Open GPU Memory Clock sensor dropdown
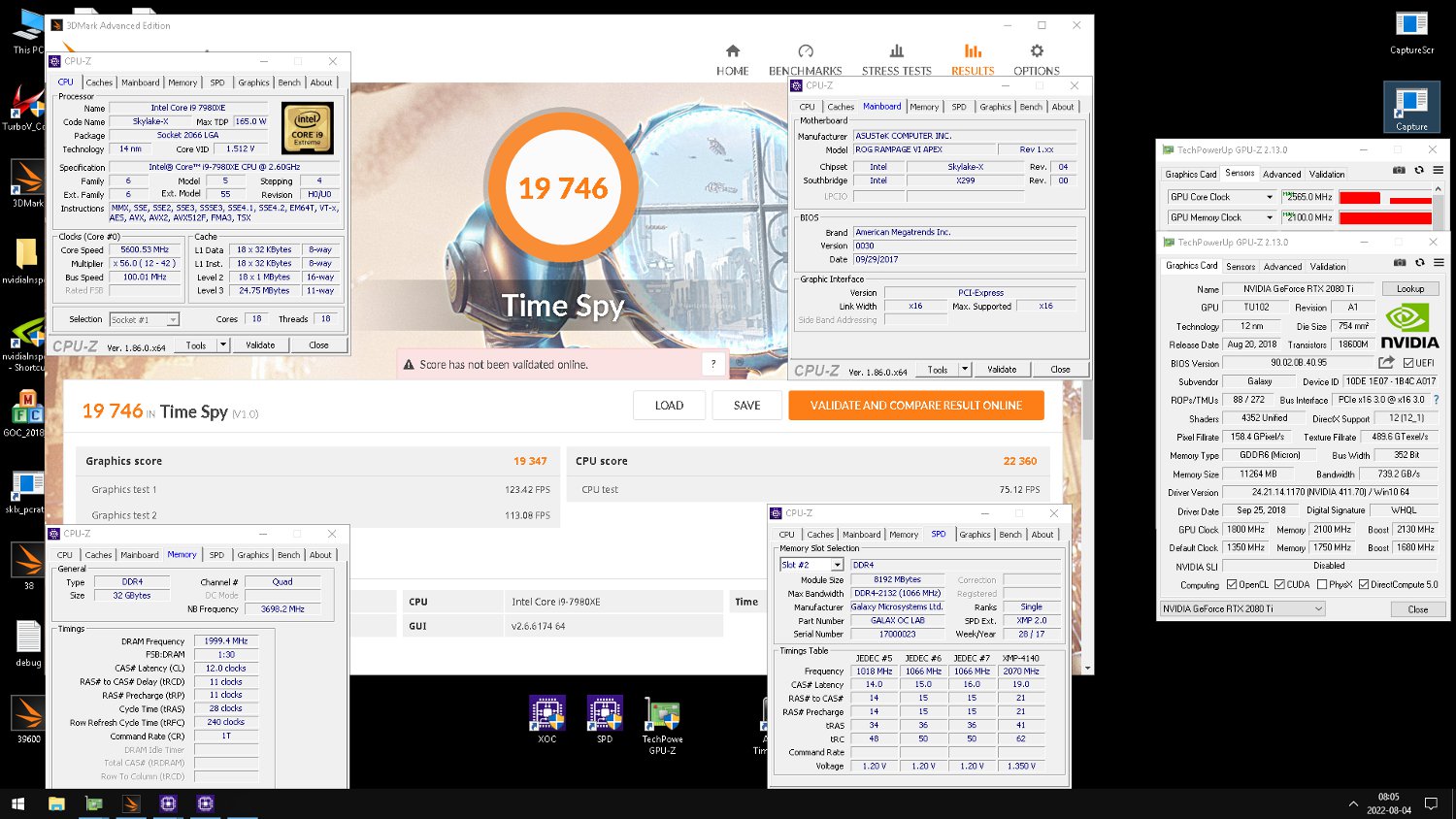 (x=1270, y=217)
